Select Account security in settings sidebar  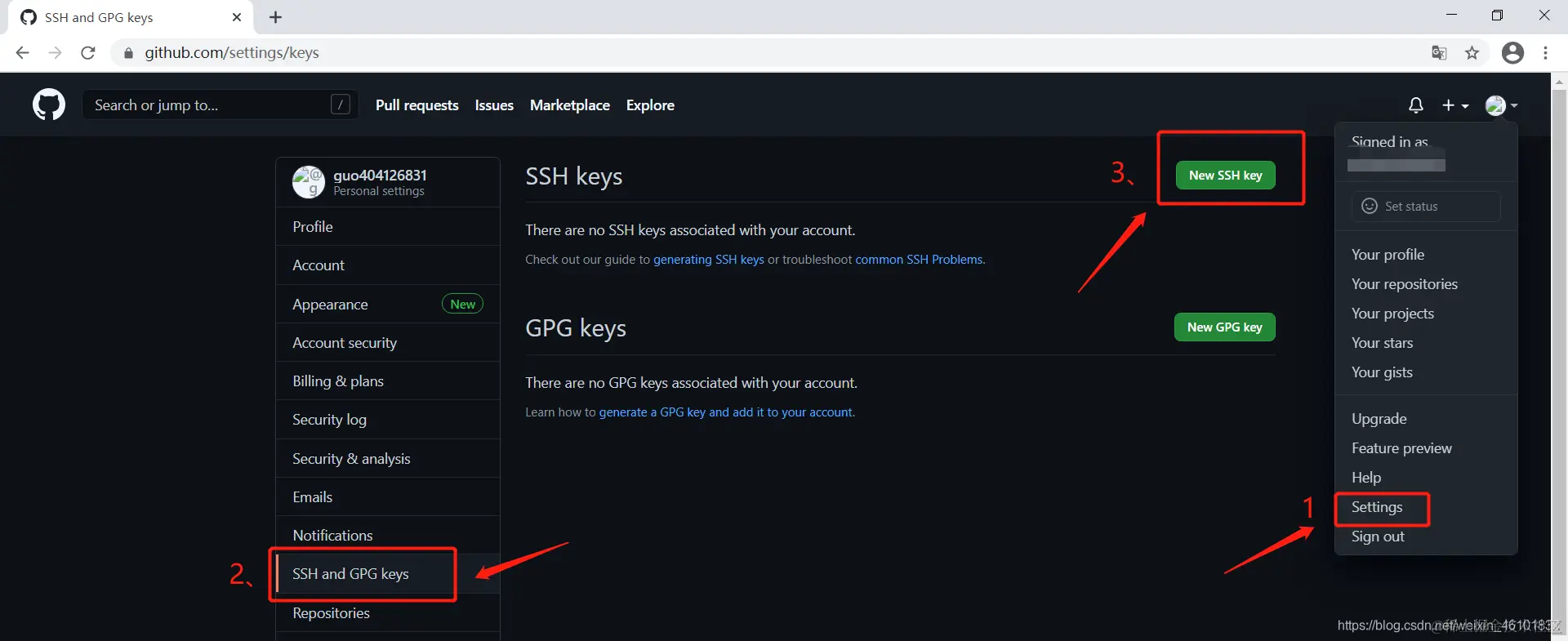coord(388,343)
